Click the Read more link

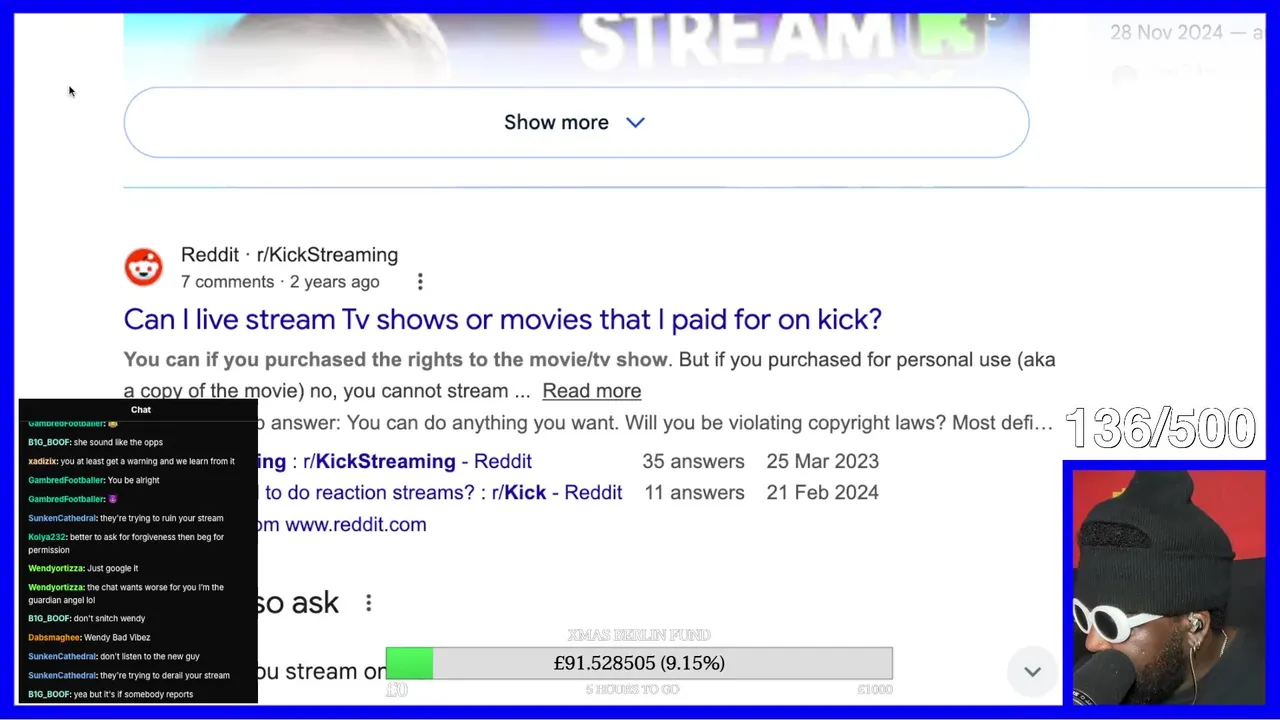coord(591,391)
